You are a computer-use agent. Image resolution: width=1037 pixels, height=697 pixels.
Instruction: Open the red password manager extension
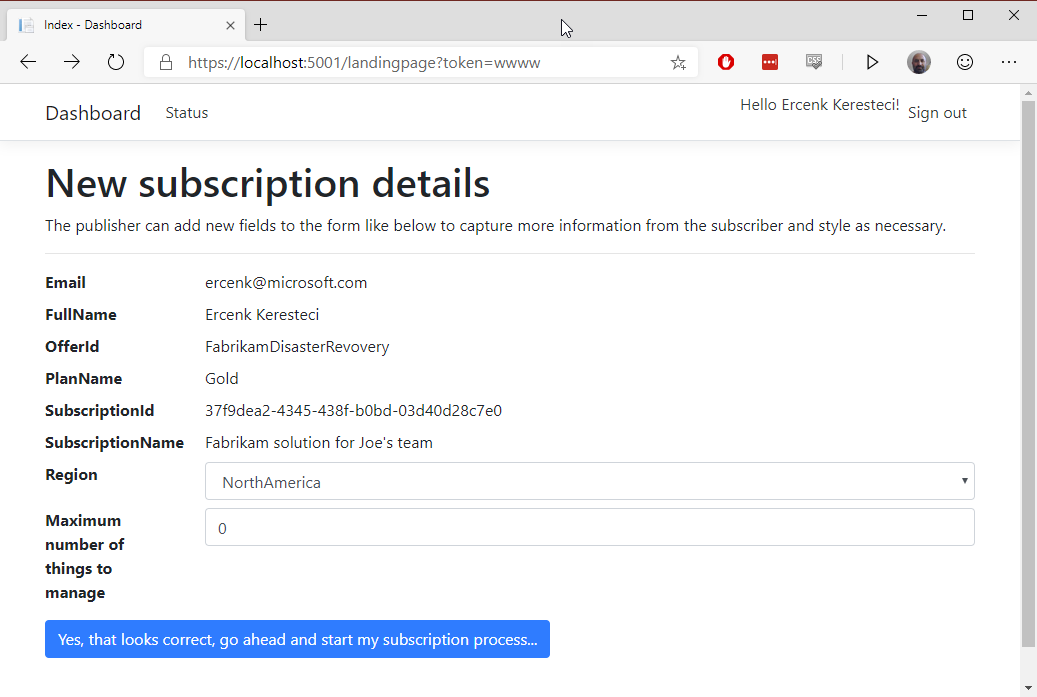(x=770, y=62)
